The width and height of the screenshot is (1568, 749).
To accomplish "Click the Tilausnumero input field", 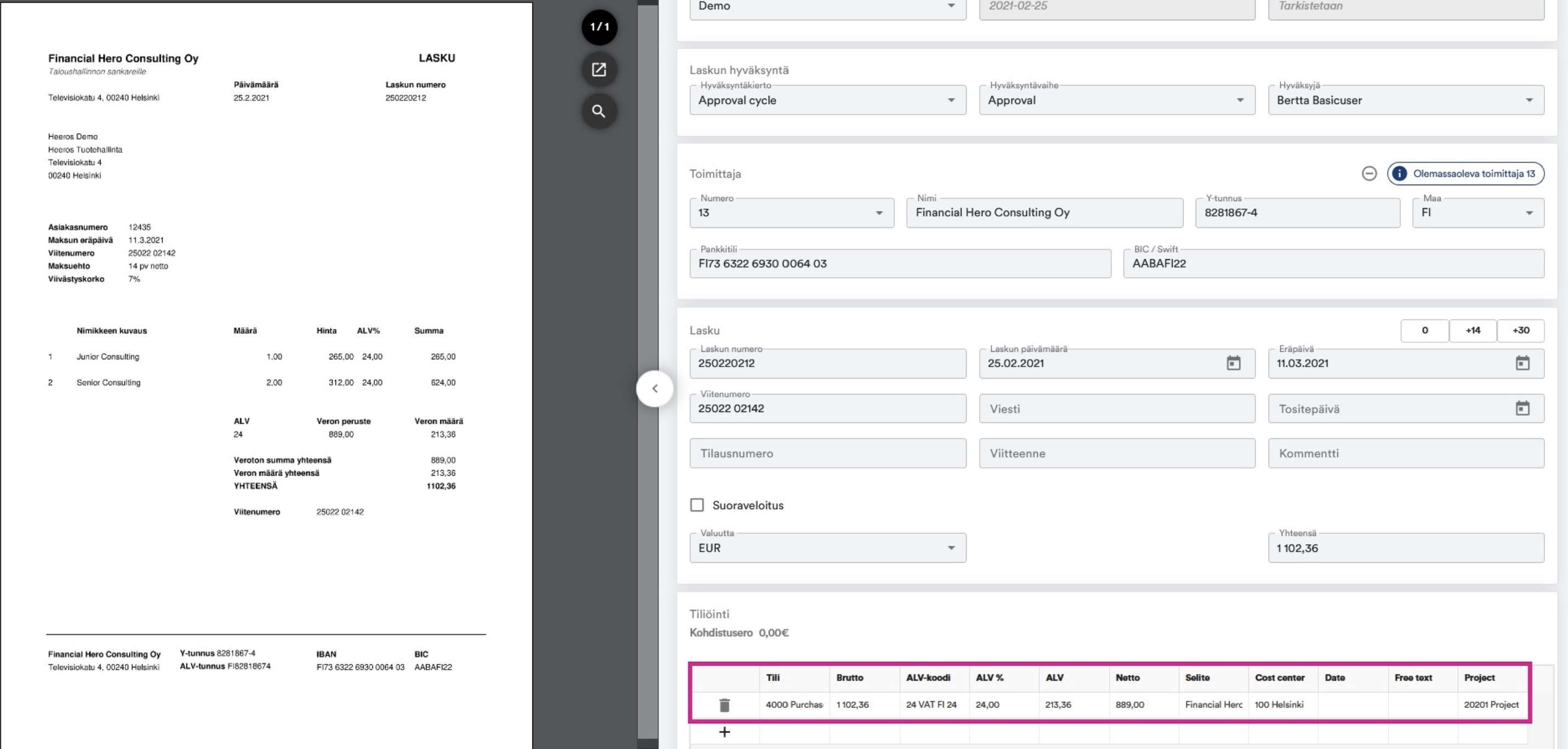I will click(x=827, y=453).
